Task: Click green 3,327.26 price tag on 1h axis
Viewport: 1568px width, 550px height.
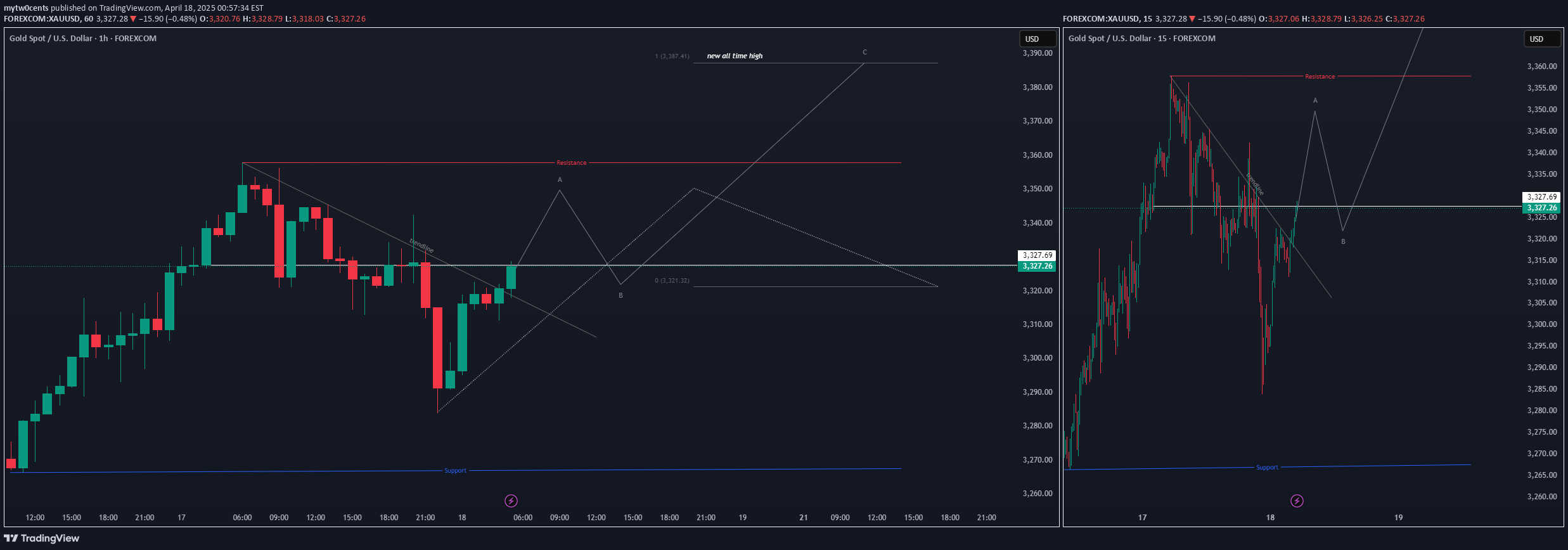Action: 1037,266
